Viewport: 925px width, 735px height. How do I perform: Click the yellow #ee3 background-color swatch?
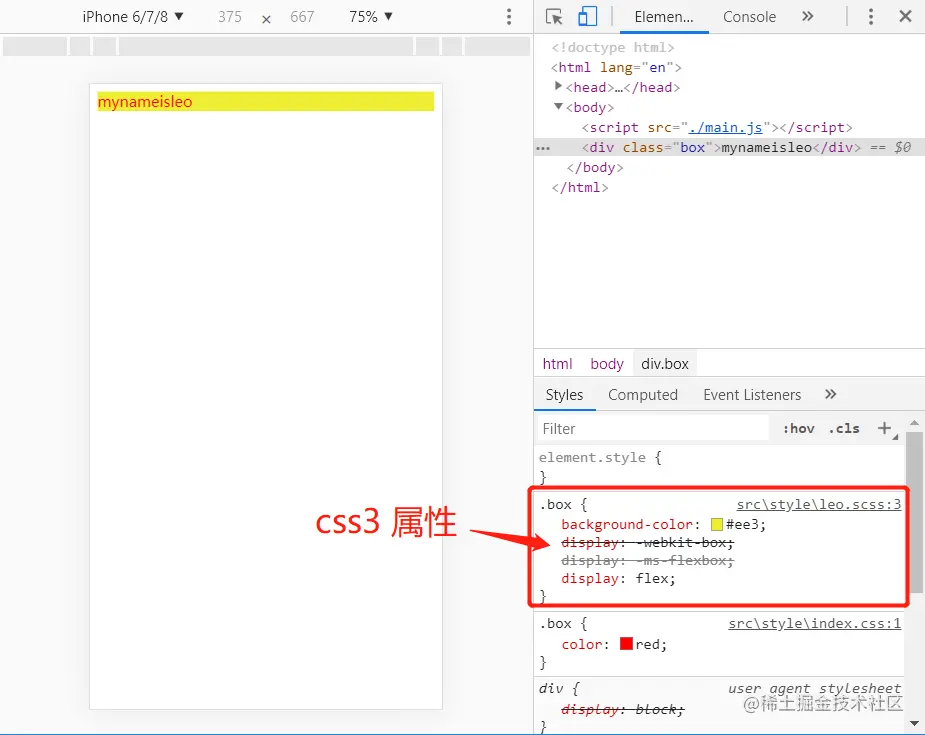(x=715, y=523)
